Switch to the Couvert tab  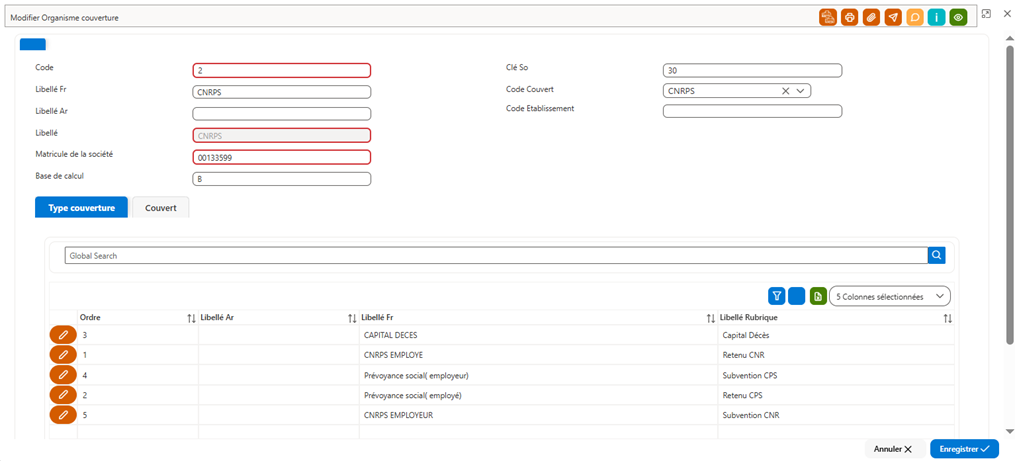pyautogui.click(x=161, y=208)
